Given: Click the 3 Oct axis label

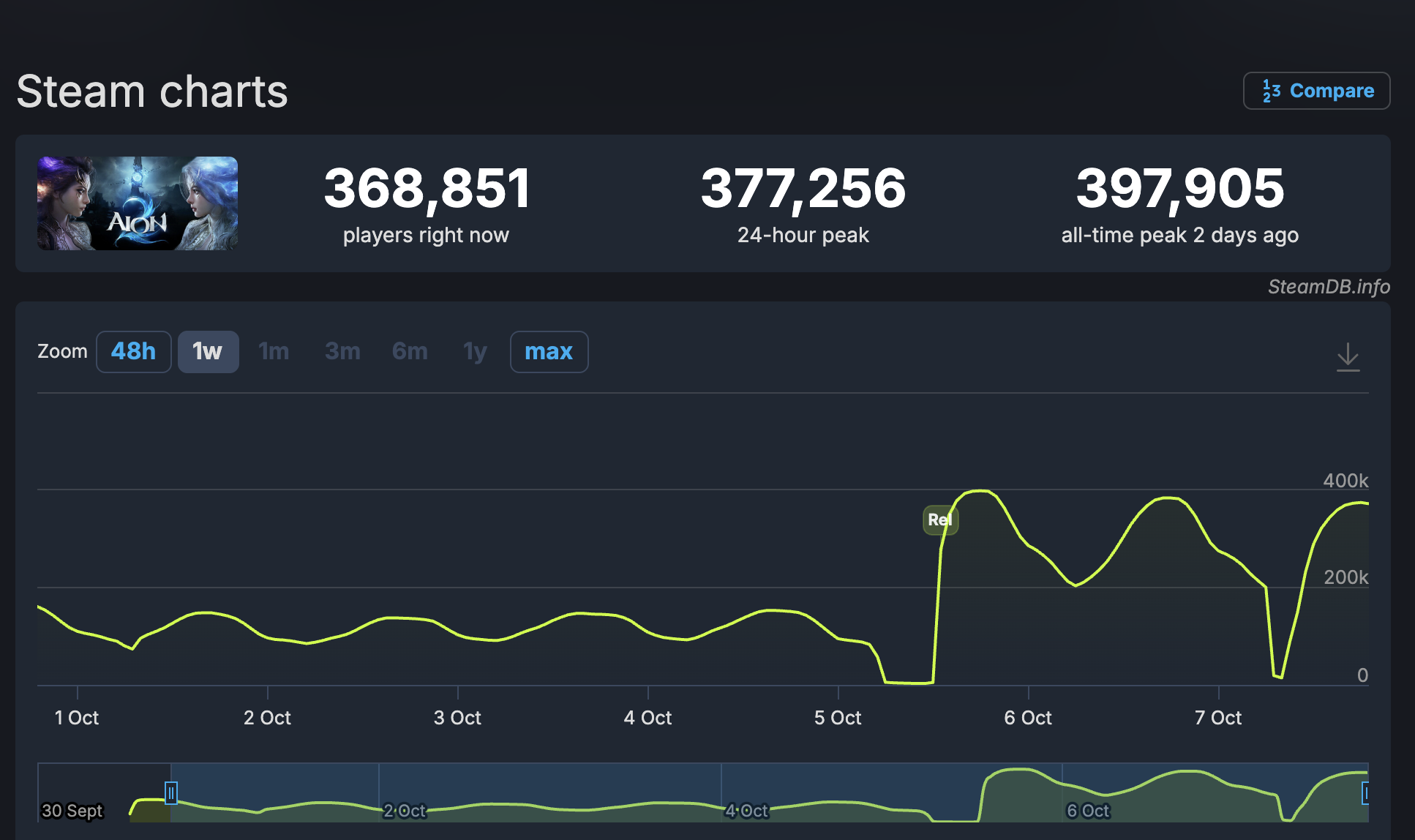Looking at the screenshot, I should point(457,718).
